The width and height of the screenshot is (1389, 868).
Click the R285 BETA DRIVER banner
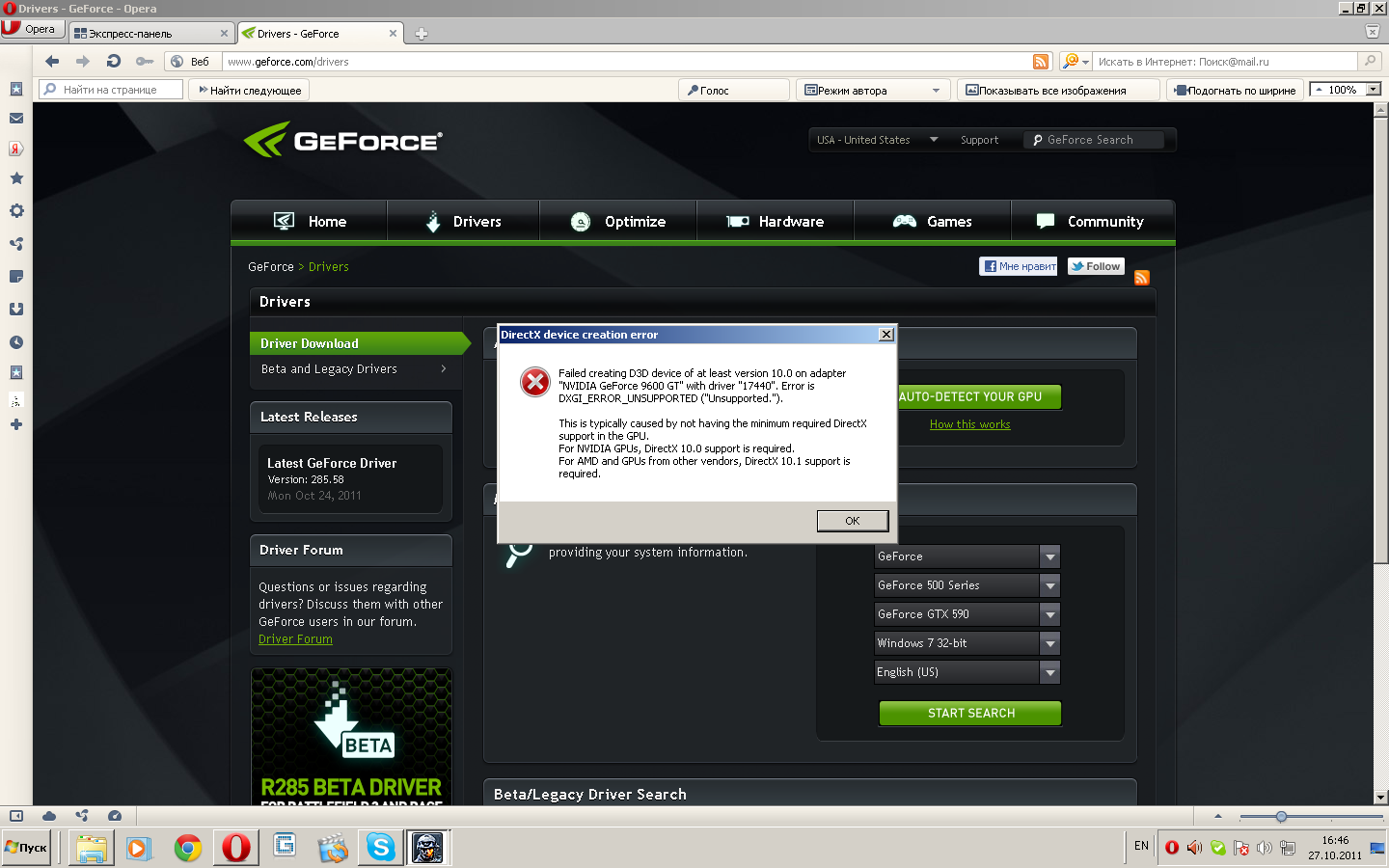(351, 736)
